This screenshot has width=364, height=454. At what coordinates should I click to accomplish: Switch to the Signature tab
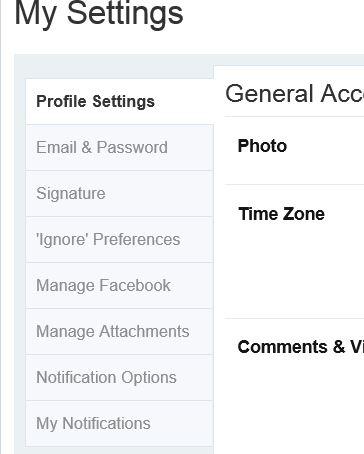(x=119, y=193)
